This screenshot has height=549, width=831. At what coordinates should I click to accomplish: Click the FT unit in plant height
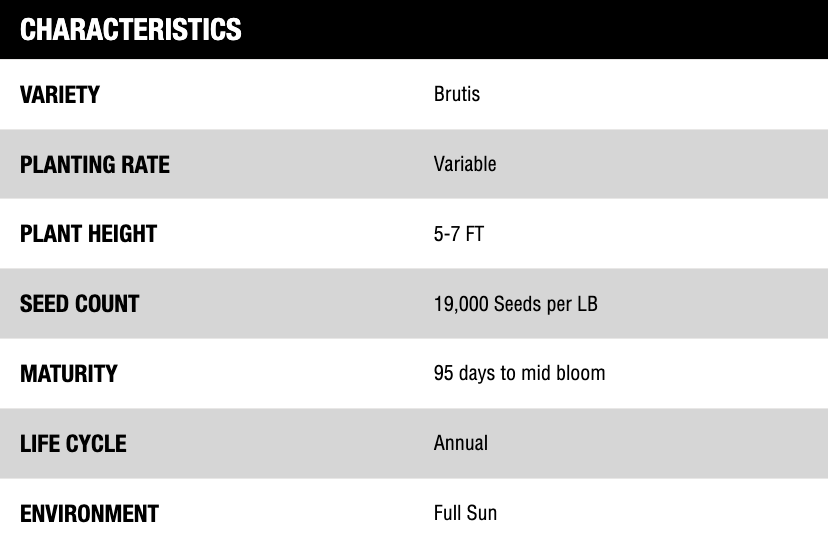tap(474, 234)
